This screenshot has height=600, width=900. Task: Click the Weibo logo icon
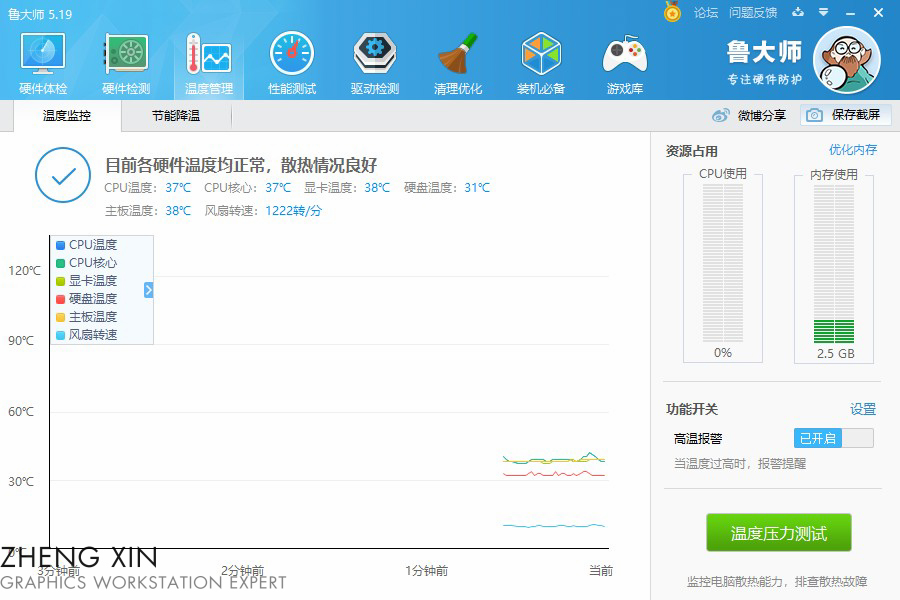[721, 115]
